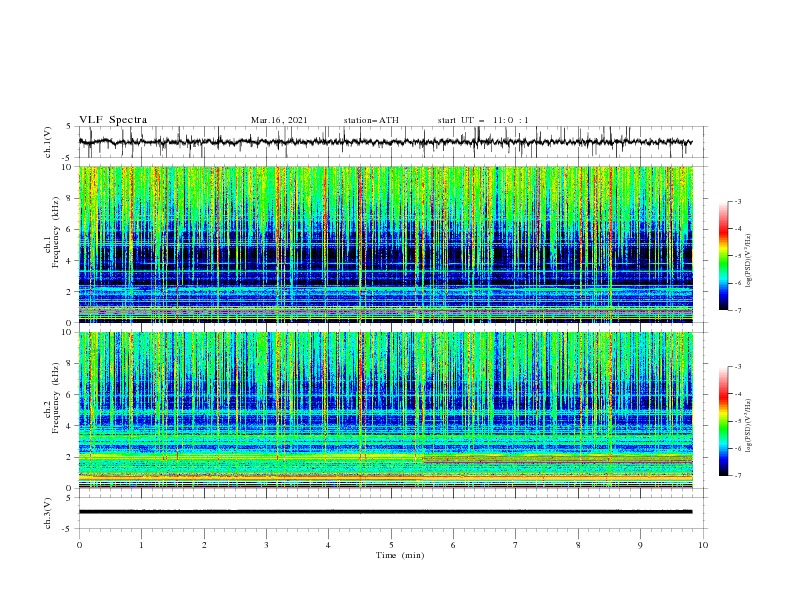Click the "-4" label on ch.2 color bar

(x=737, y=394)
